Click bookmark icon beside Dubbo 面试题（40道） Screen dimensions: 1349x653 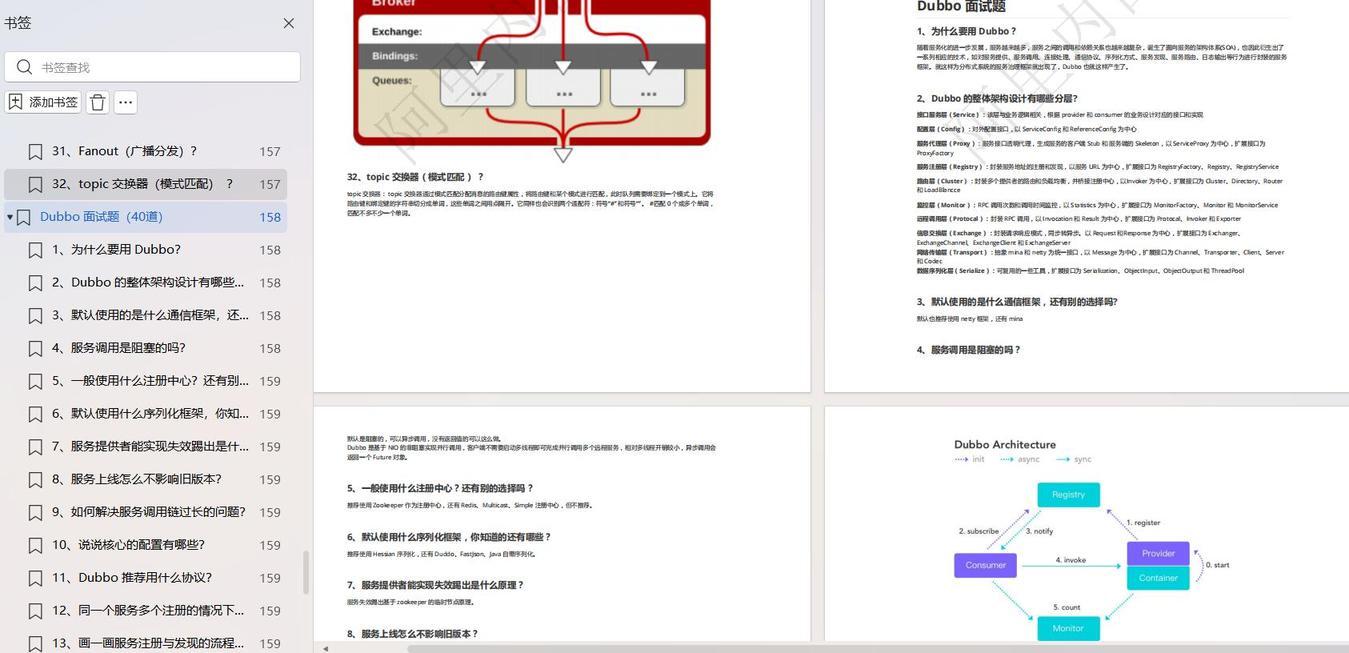(x=24, y=217)
